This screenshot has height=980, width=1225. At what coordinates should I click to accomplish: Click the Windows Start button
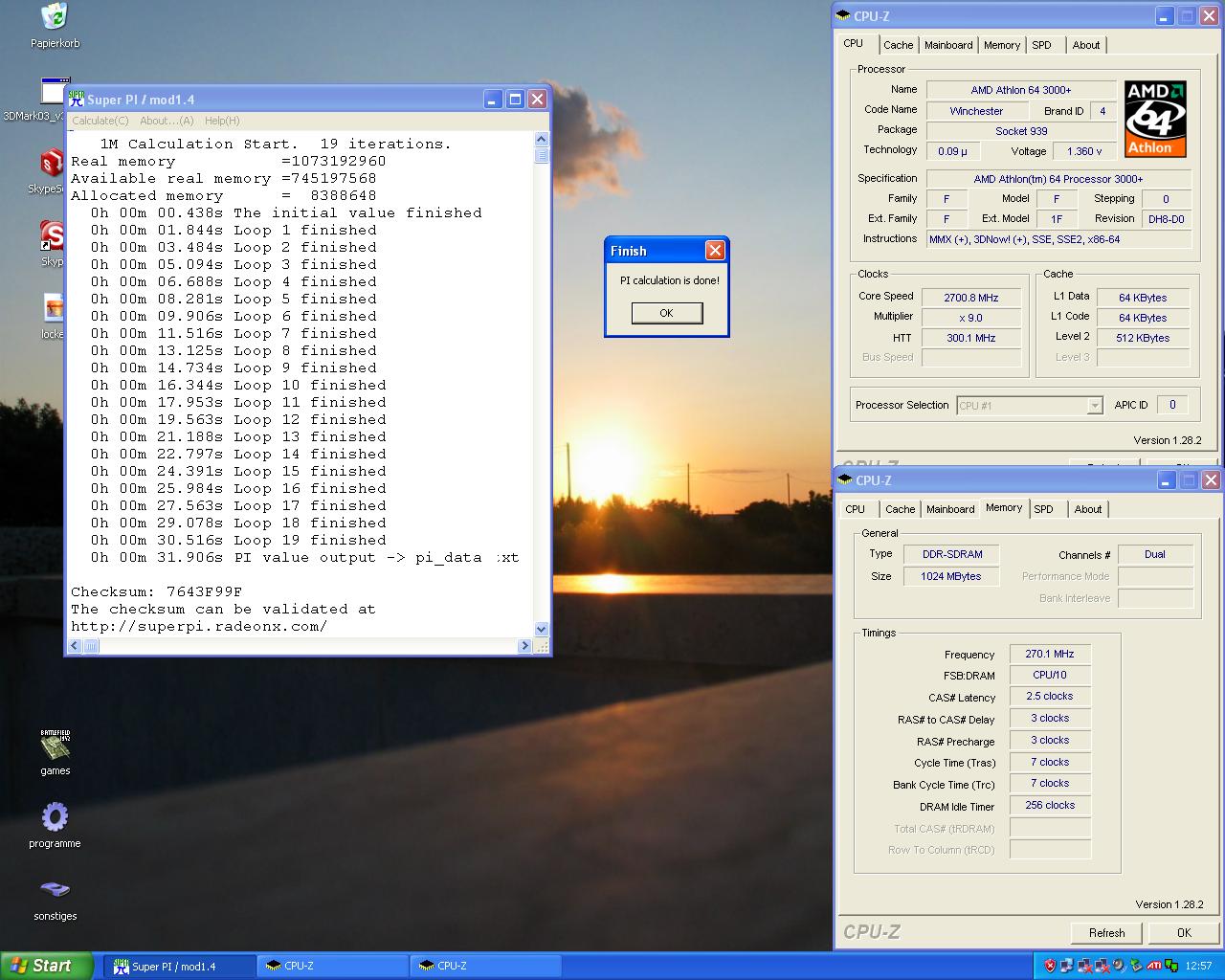tap(46, 966)
